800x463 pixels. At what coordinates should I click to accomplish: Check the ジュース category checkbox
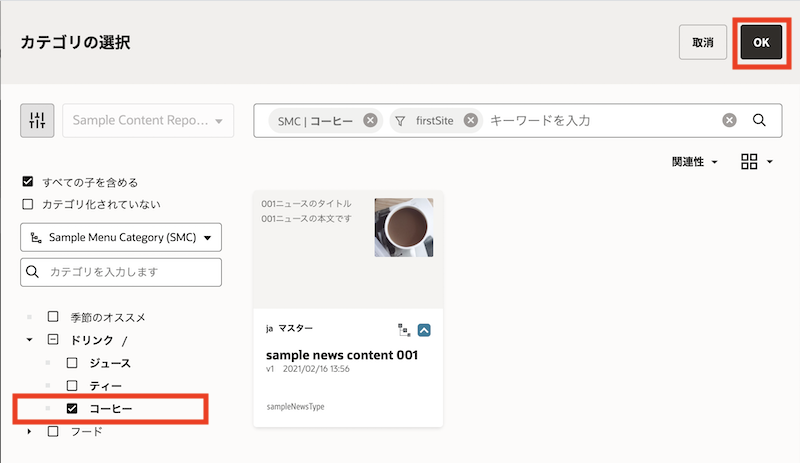72,362
